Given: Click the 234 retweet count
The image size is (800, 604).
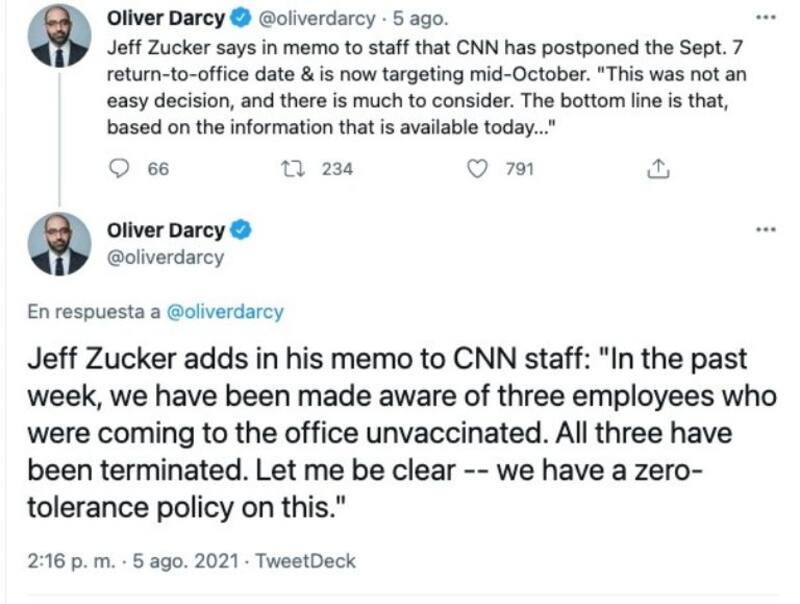Looking at the screenshot, I should pyautogui.click(x=337, y=169).
